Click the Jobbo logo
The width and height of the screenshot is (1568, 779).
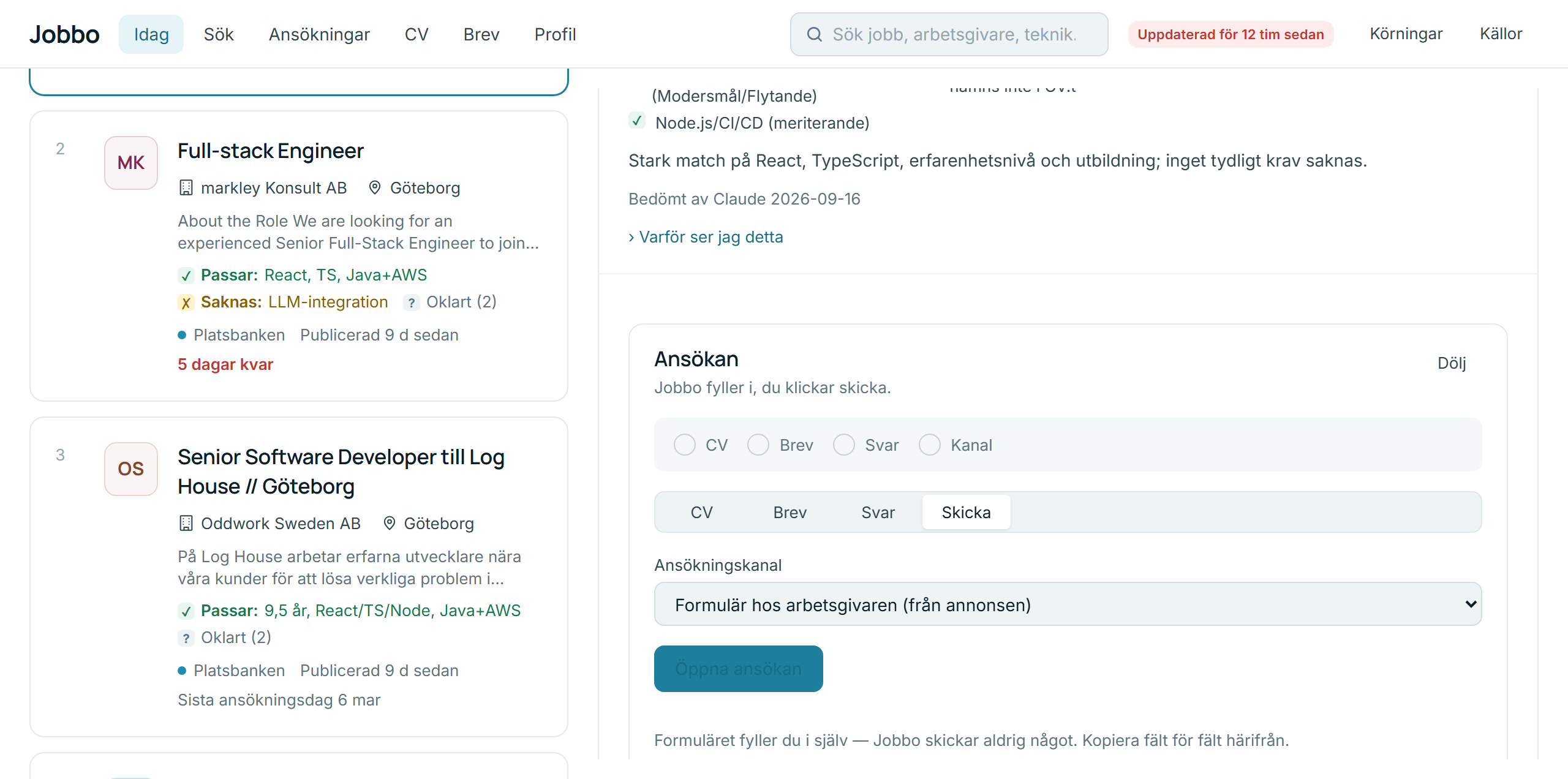64,34
